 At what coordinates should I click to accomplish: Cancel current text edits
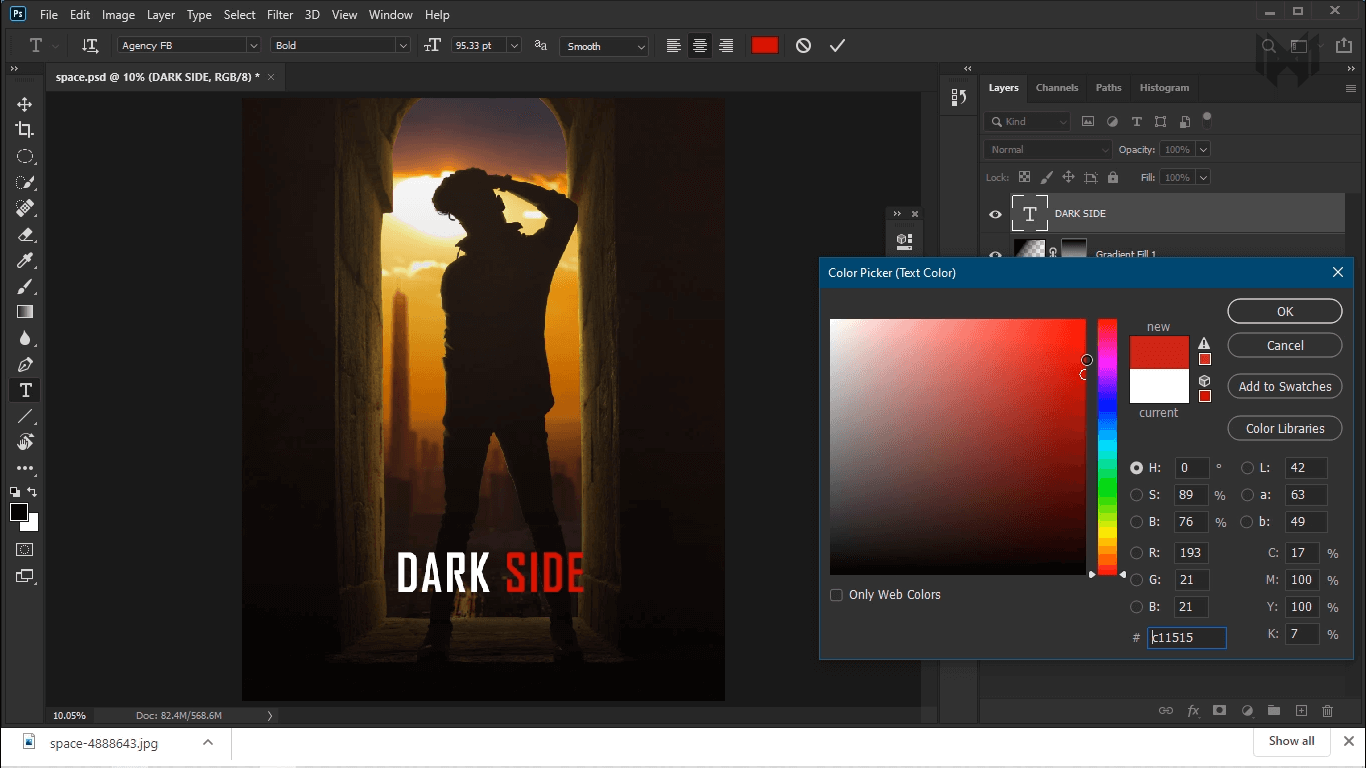[803, 45]
